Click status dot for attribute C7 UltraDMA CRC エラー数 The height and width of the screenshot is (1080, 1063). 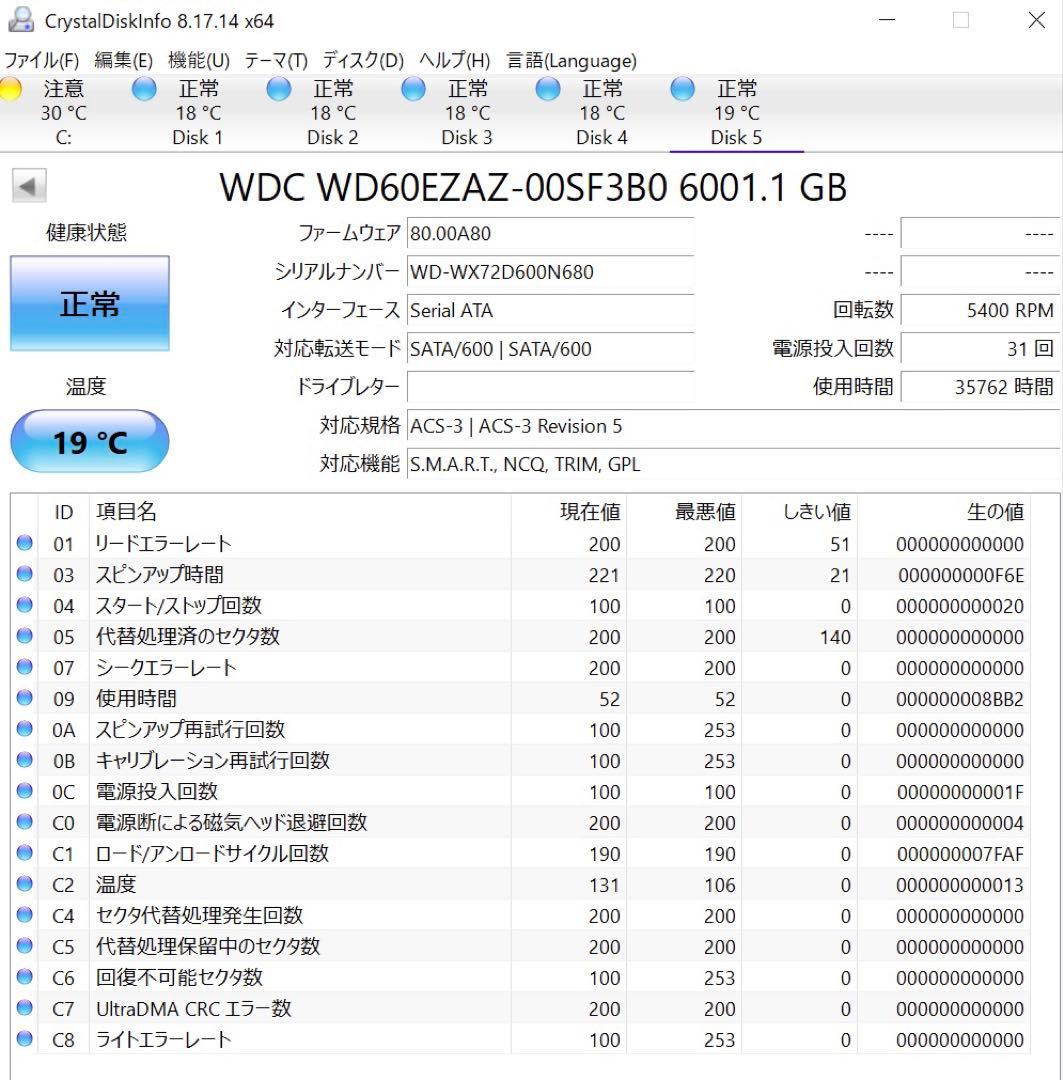click(25, 1008)
